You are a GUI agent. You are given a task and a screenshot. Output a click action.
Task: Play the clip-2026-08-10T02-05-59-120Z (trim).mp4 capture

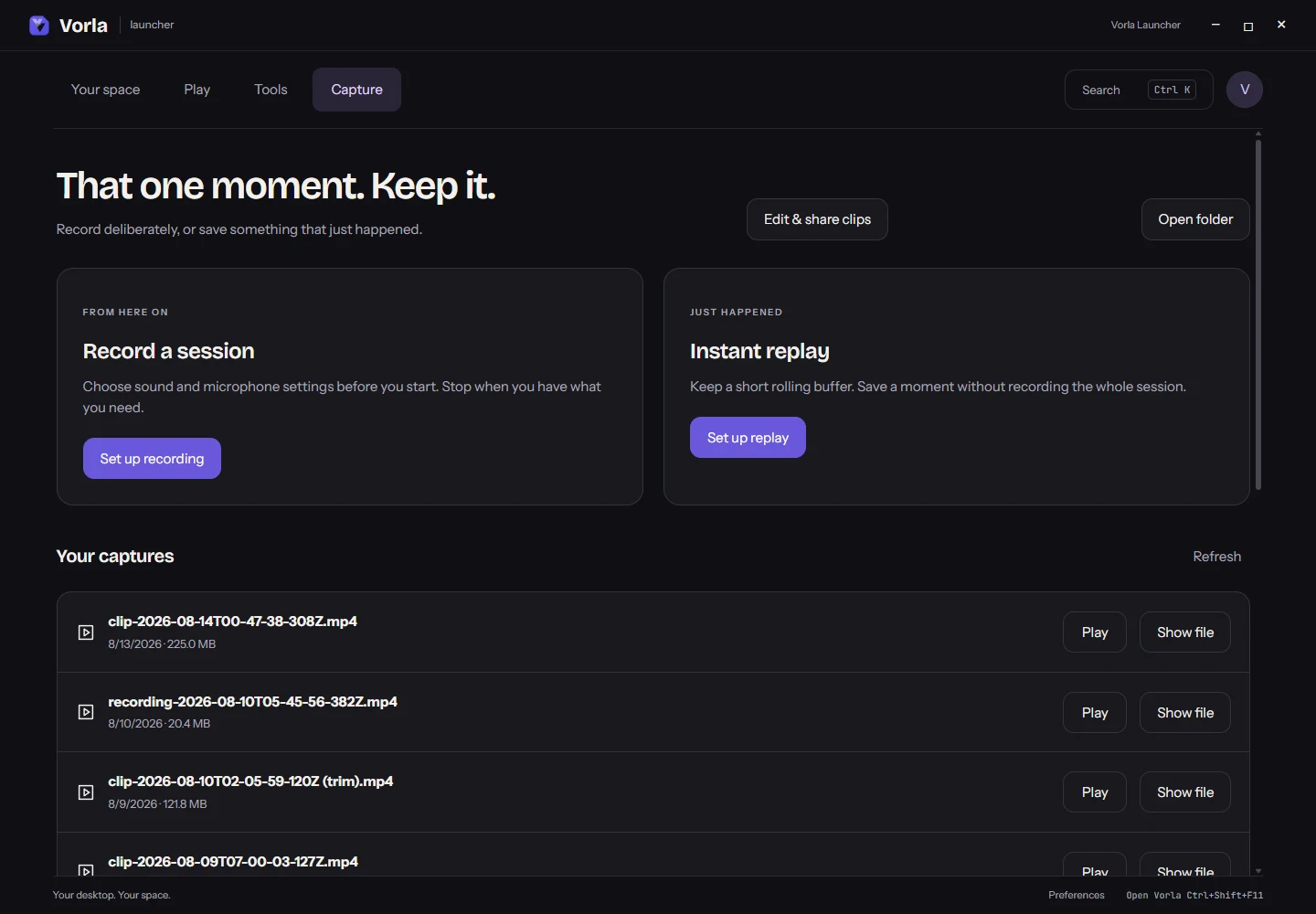click(1095, 792)
